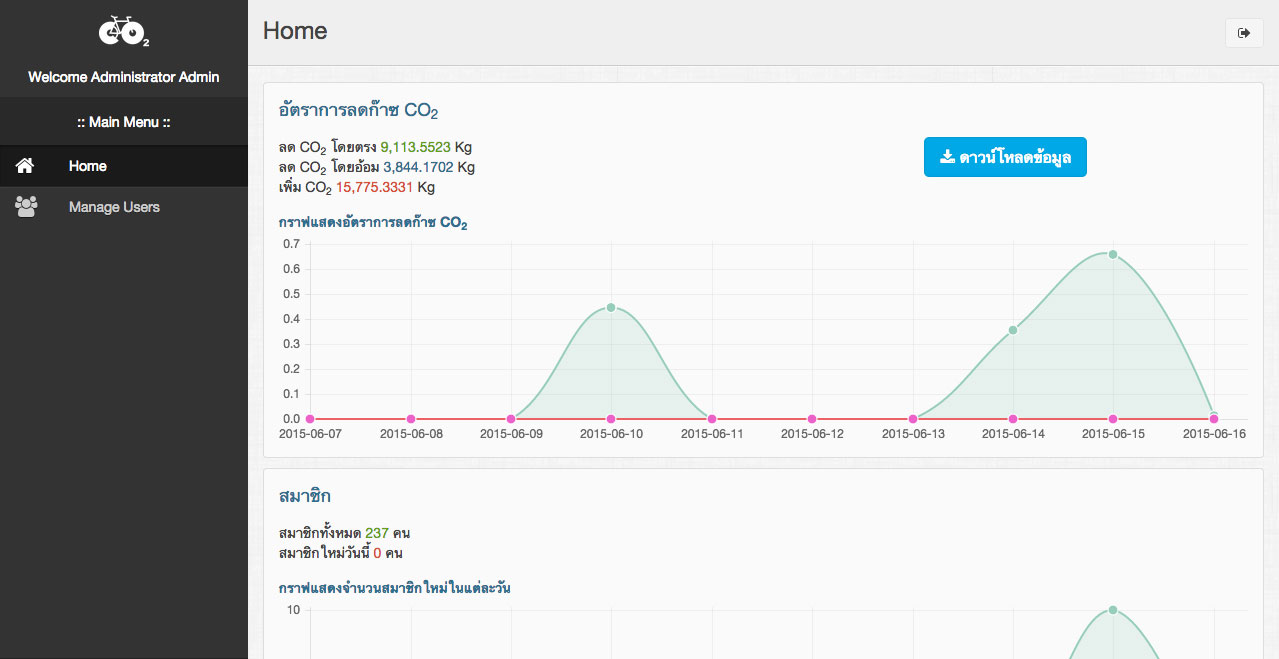Click the อัตราการลดก๊าซ CO2 panel heading
The image size is (1279, 659).
pyautogui.click(x=358, y=110)
